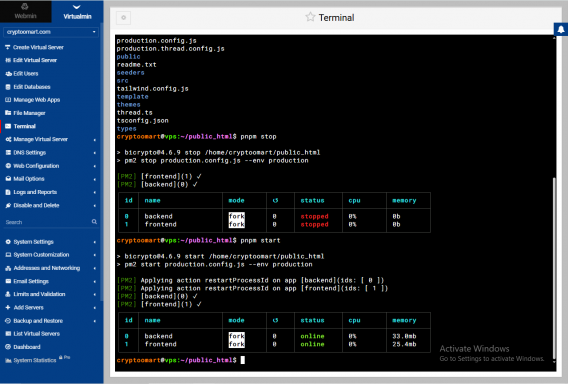The height and width of the screenshot is (384, 568).
Task: Open the List Virtual Servers link
Action: pos(37,334)
